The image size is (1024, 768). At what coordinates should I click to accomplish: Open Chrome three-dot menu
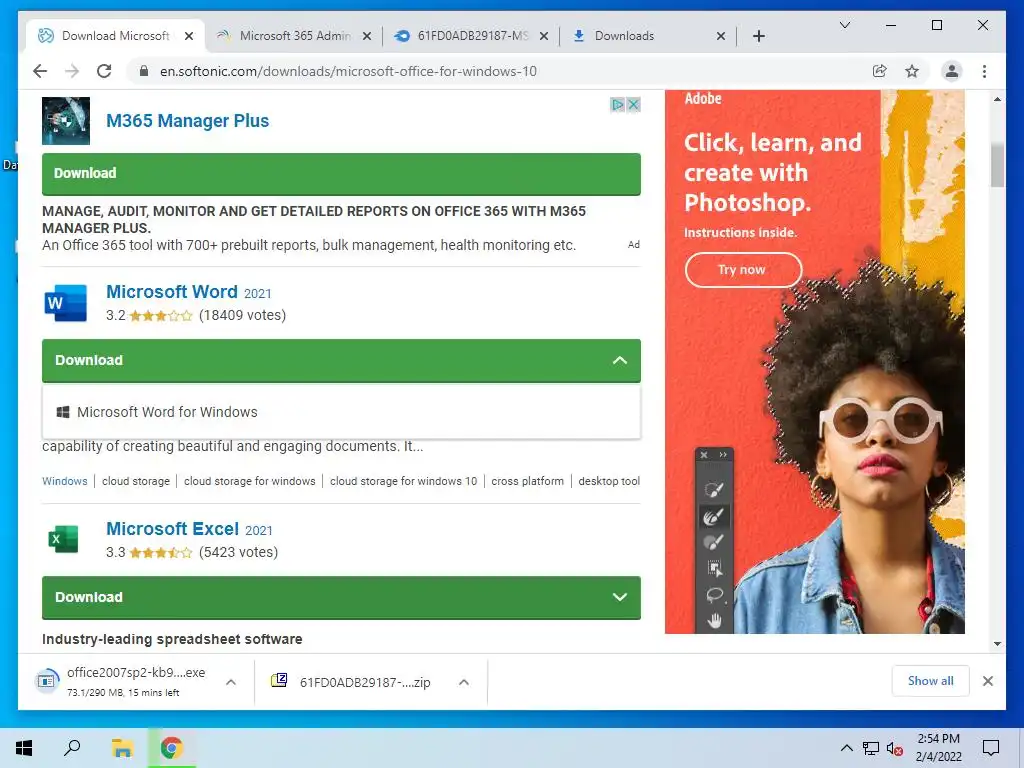point(984,71)
